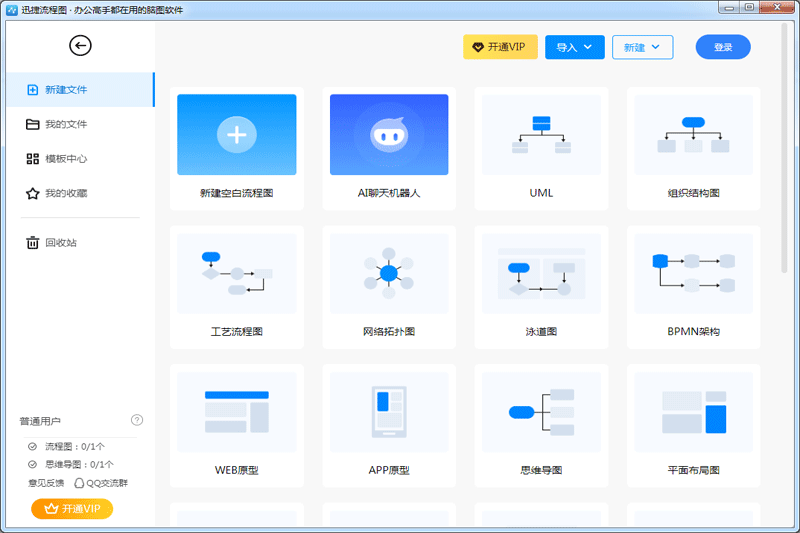
Task: Select the BPMN架构 template thumbnail
Action: pyautogui.click(x=693, y=274)
